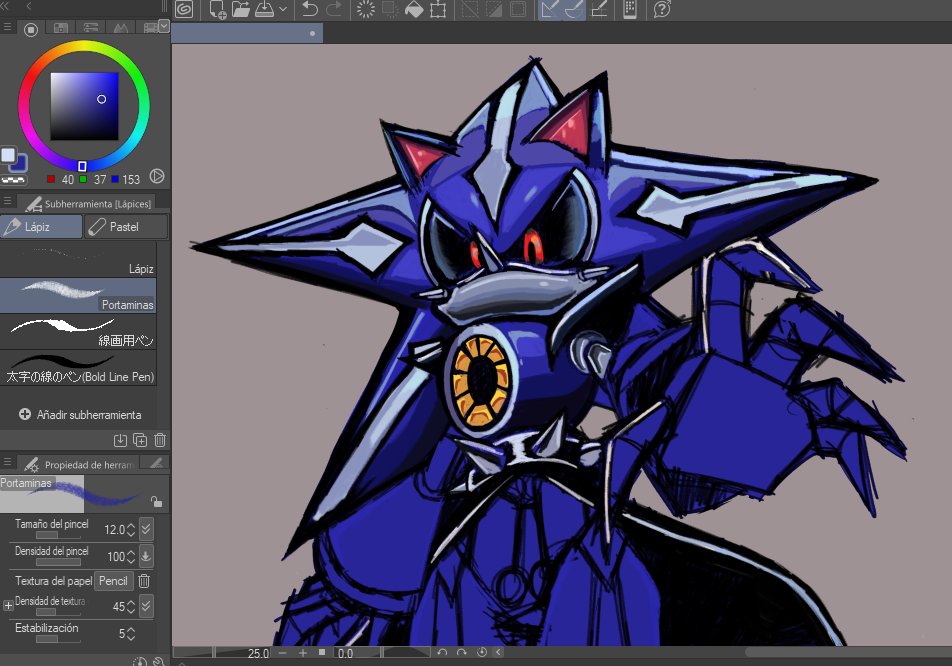This screenshot has height=666, width=952.
Task: Toggle Show selection border icon
Action: click(518, 9)
